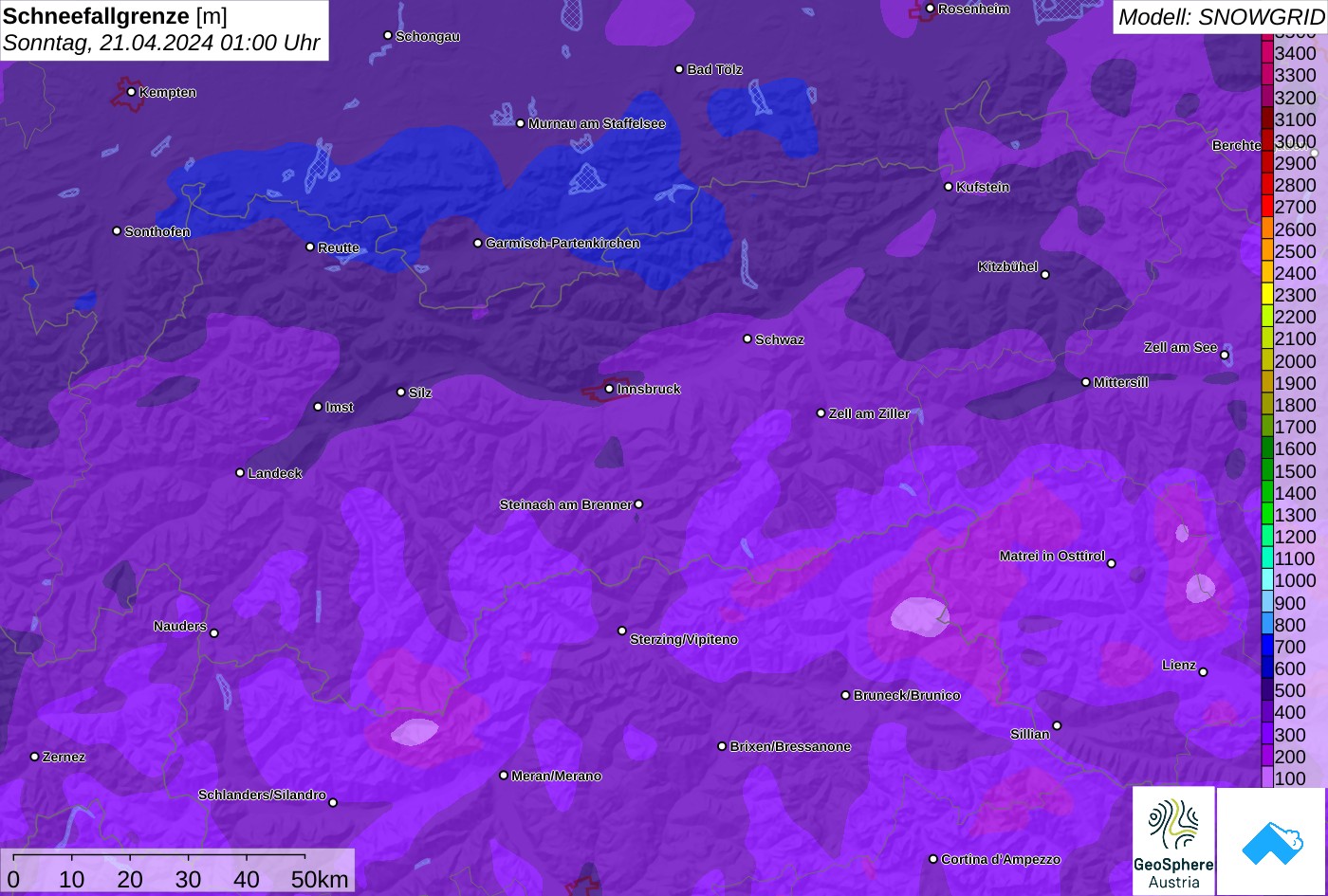Click the Sterzing/Vipiteno label
The height and width of the screenshot is (896, 1328).
[684, 640]
